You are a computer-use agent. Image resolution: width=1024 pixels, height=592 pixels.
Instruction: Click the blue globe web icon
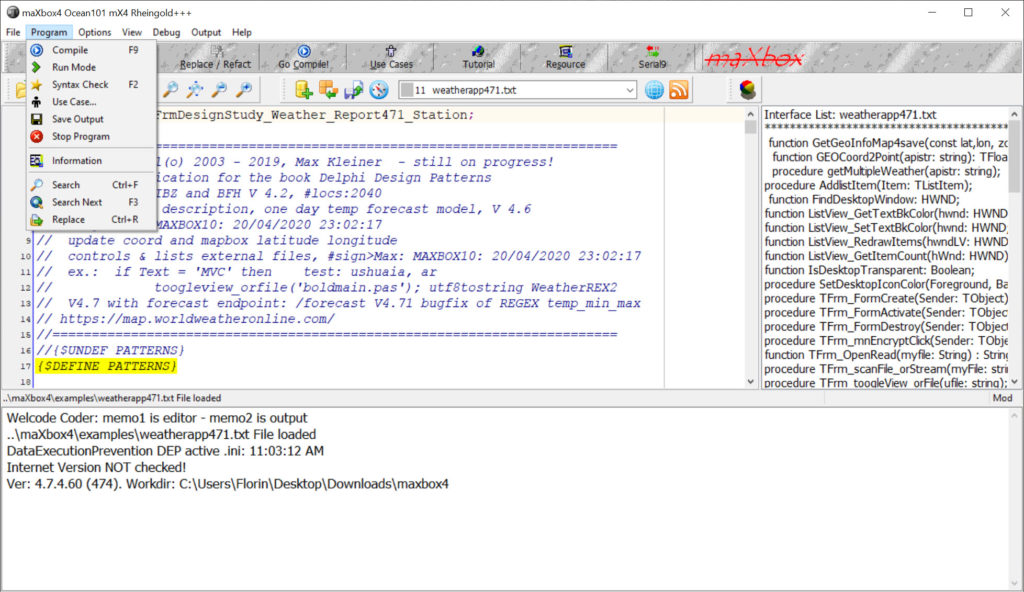pyautogui.click(x=654, y=90)
